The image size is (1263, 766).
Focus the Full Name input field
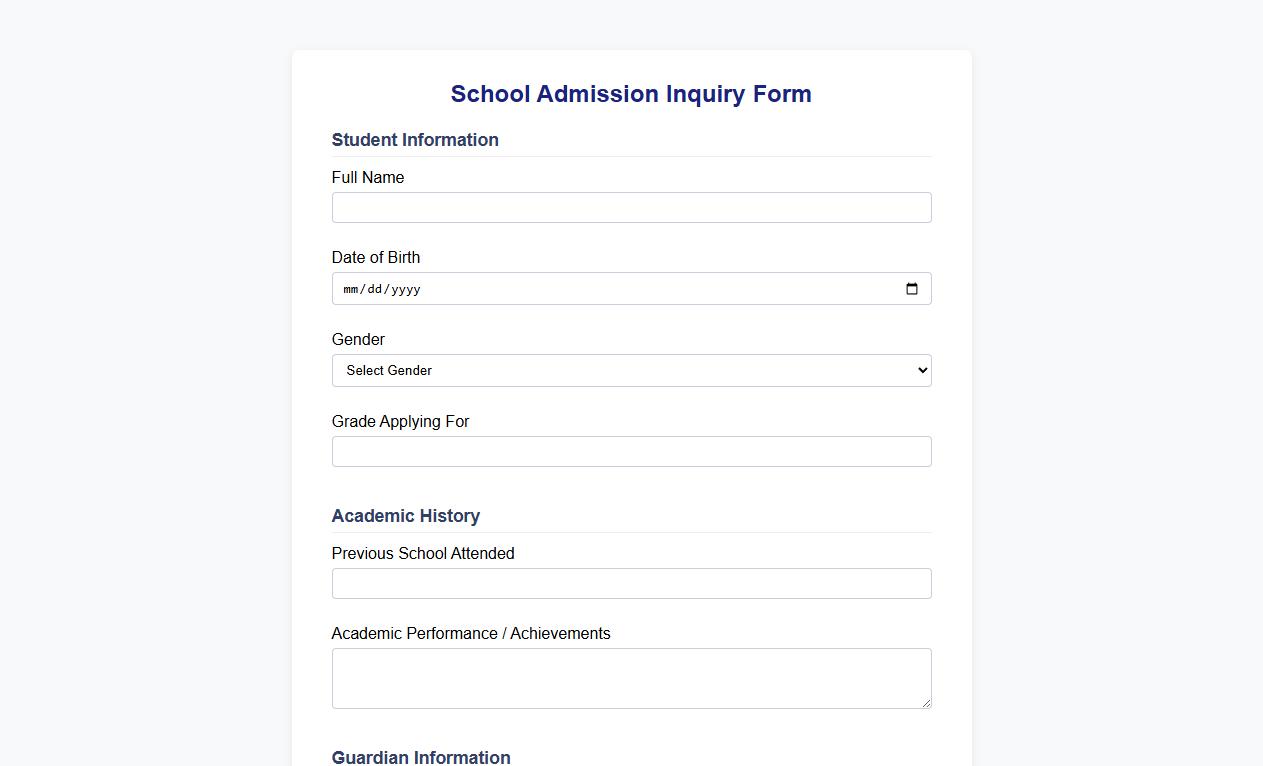click(631, 207)
